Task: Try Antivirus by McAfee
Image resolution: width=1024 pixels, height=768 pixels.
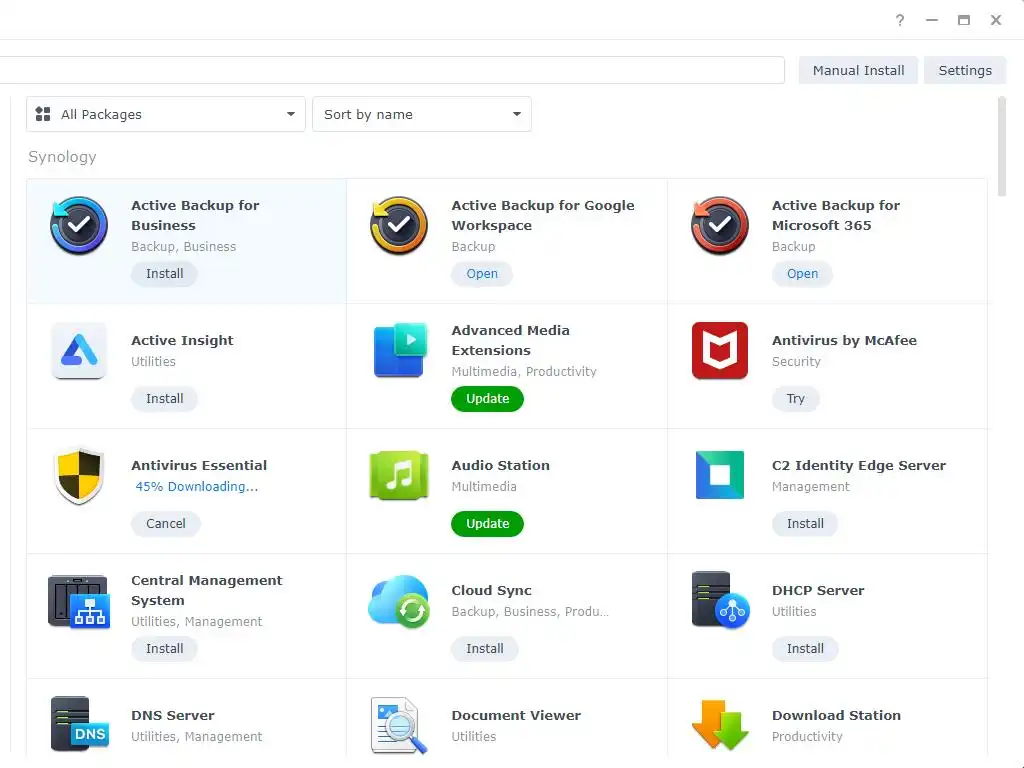Action: [x=795, y=398]
